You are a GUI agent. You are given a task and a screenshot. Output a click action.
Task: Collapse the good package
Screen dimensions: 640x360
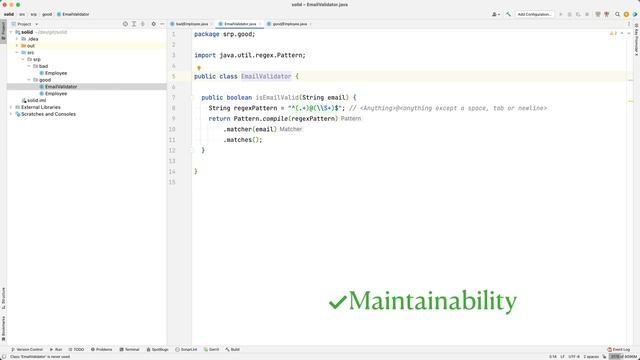pos(29,80)
